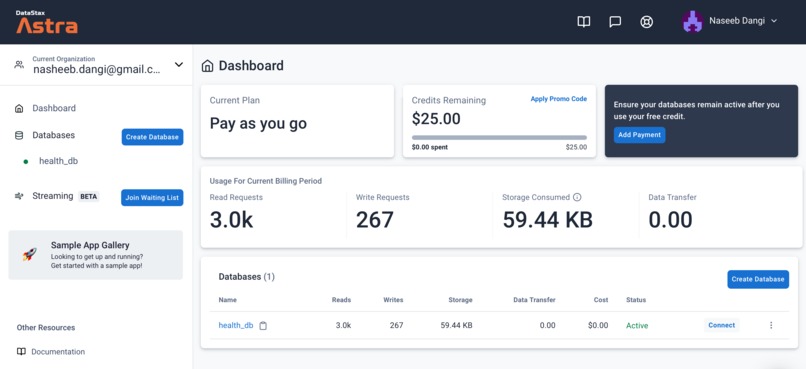The height and width of the screenshot is (369, 806).
Task: Open the chat bubble icon in header
Action: tap(615, 22)
